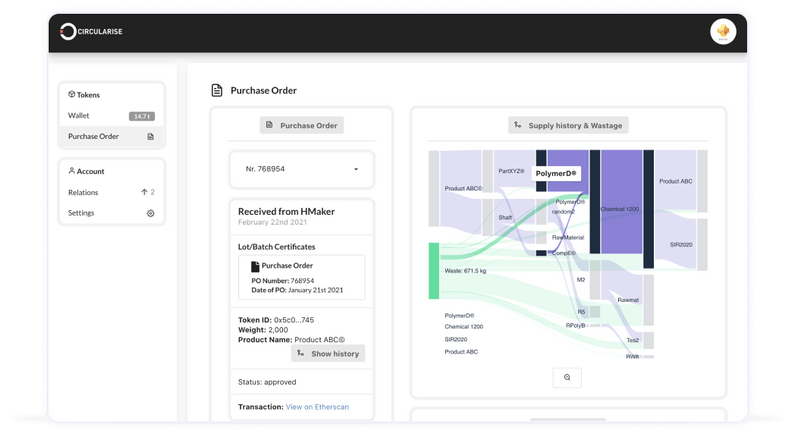Select the Supply history & Wastage tab
The image size is (800, 442).
tap(568, 125)
